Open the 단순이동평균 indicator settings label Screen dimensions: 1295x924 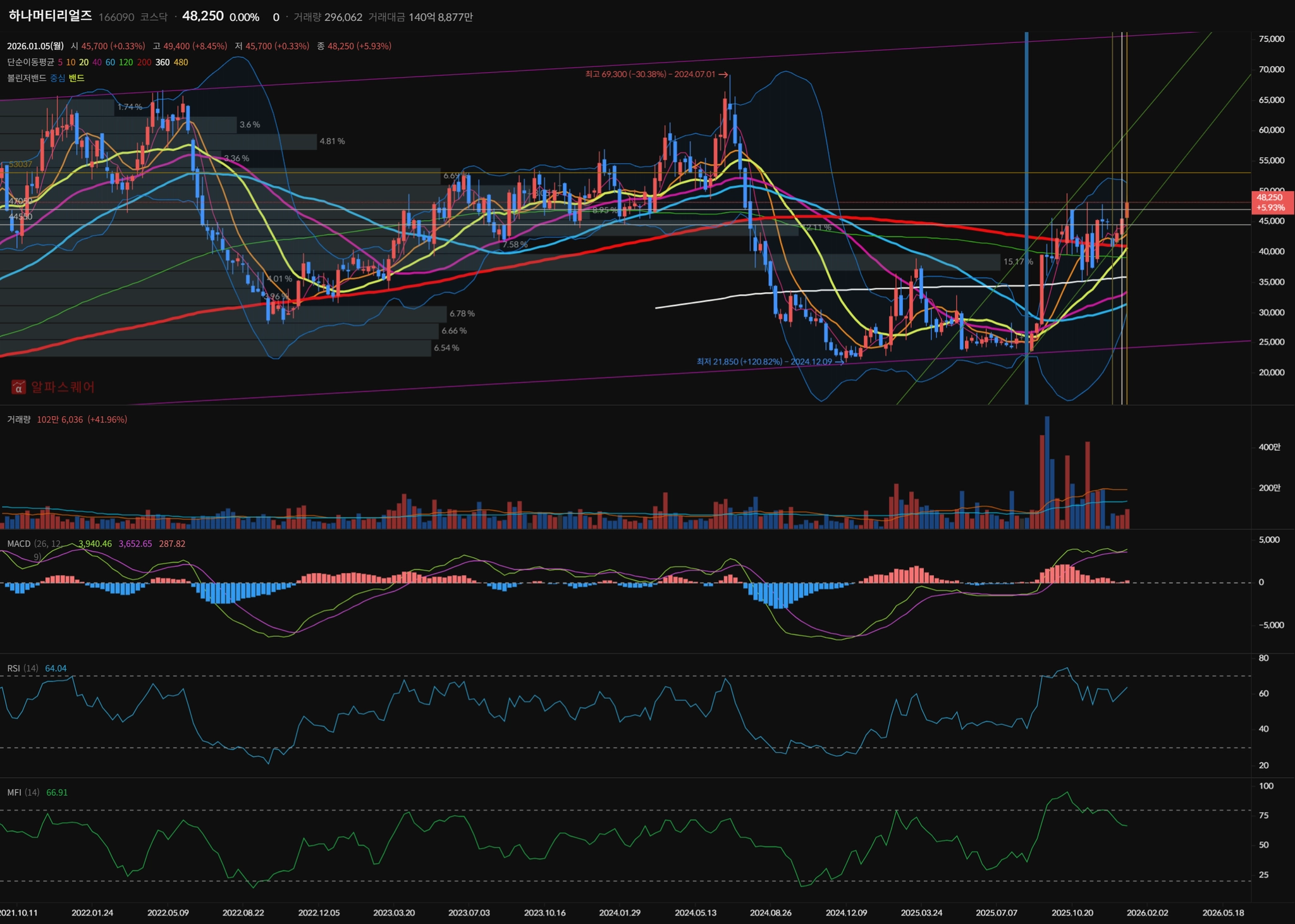(x=30, y=62)
